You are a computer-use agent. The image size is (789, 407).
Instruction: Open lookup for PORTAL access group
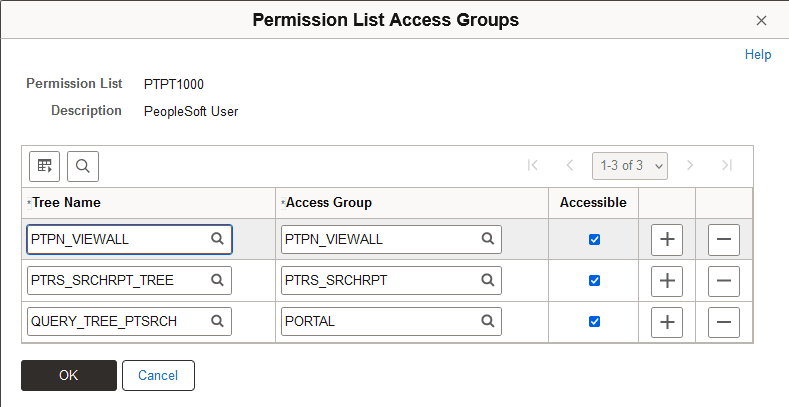(488, 322)
